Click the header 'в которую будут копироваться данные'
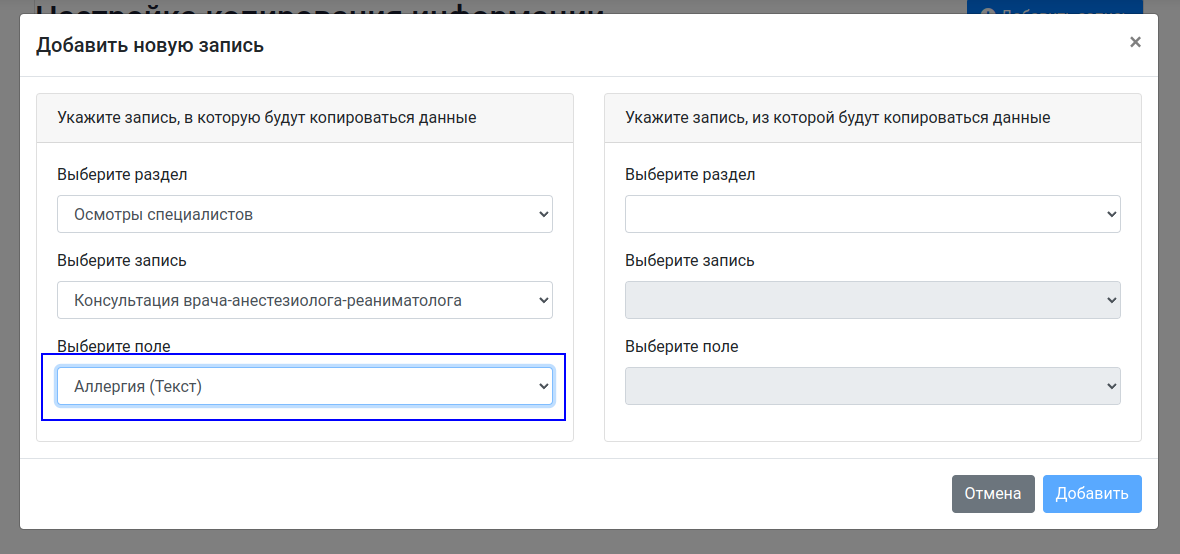 (x=266, y=118)
